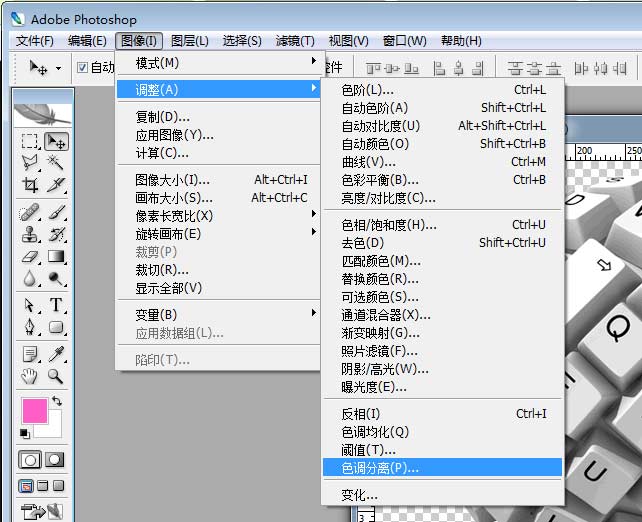This screenshot has width=642, height=522.
Task: Choose 色调分离(P)... from adjustments
Action: (442, 468)
